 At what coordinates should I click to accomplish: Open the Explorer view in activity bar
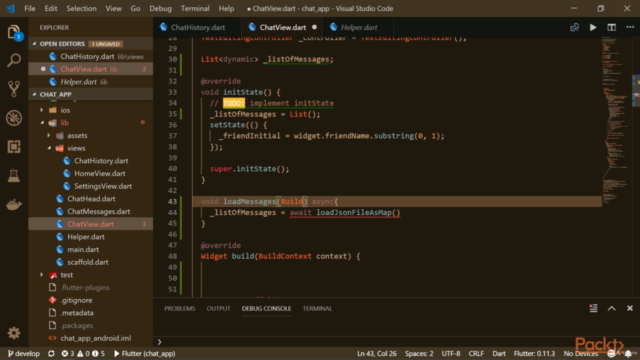14,32
